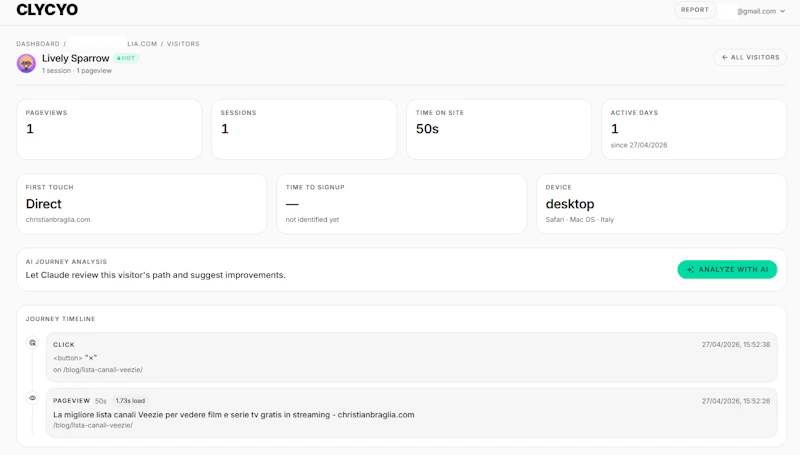Click the 1.73s load badge

click(x=130, y=401)
